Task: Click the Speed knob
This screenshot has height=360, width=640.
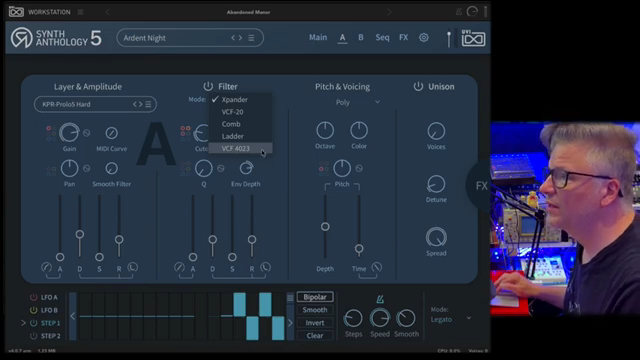Action: coord(380,318)
